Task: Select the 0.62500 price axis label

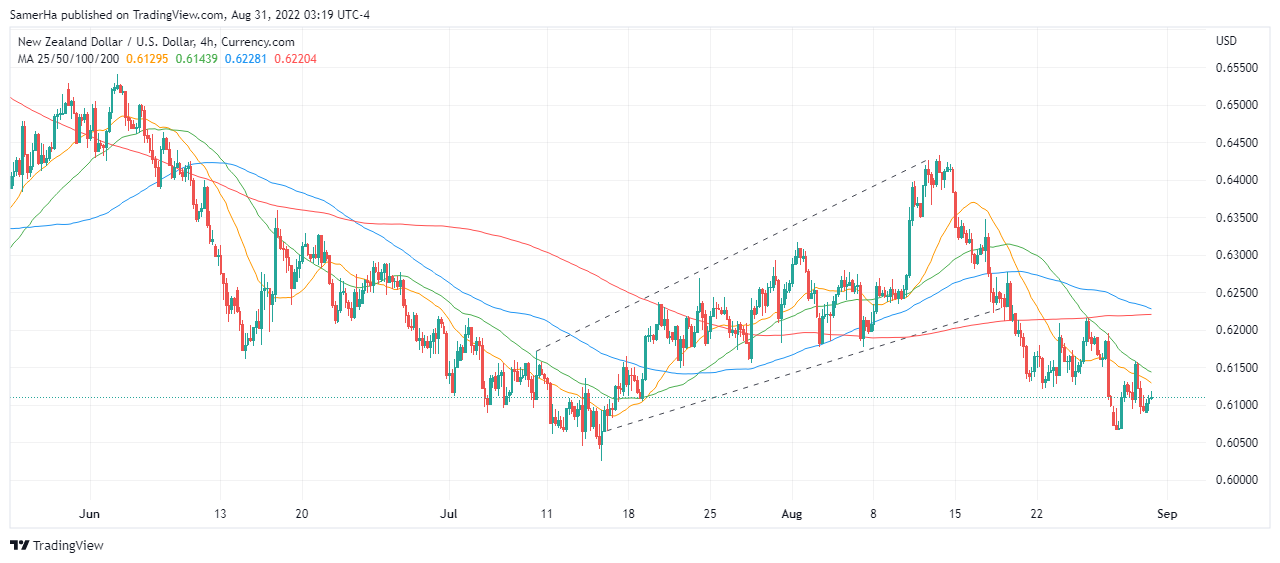Action: [x=1235, y=293]
